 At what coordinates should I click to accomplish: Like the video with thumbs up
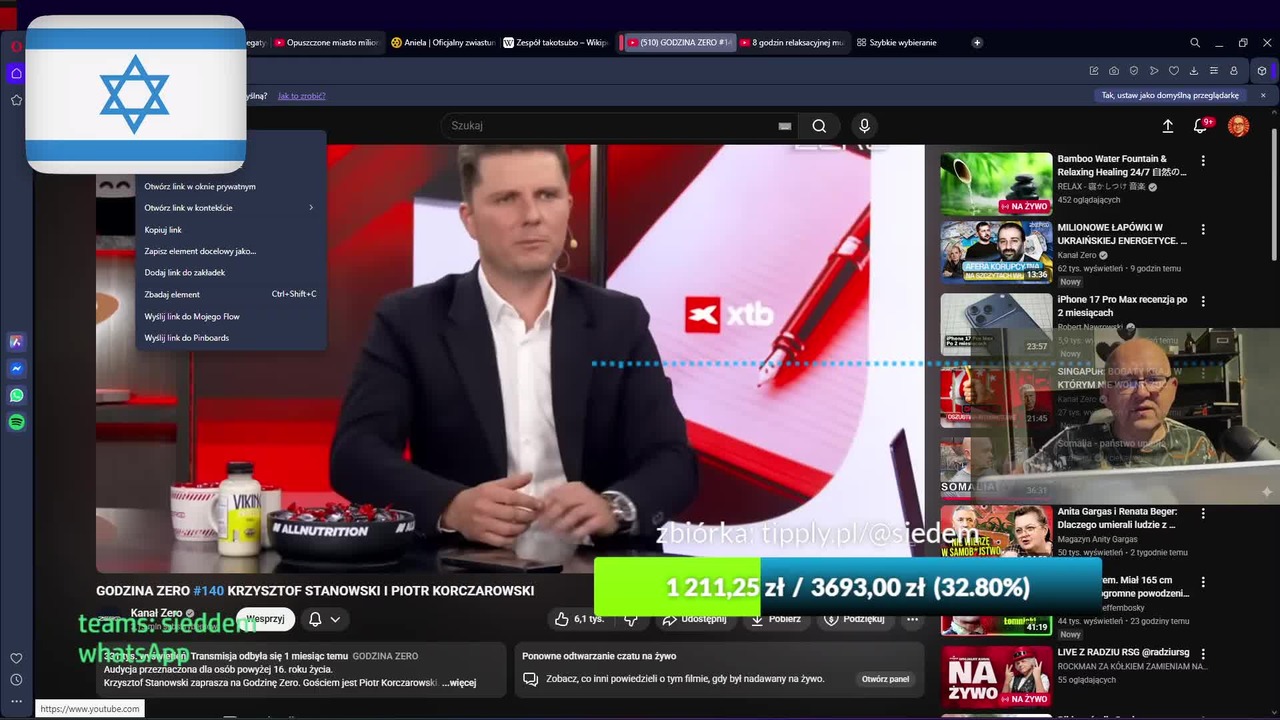click(562, 619)
